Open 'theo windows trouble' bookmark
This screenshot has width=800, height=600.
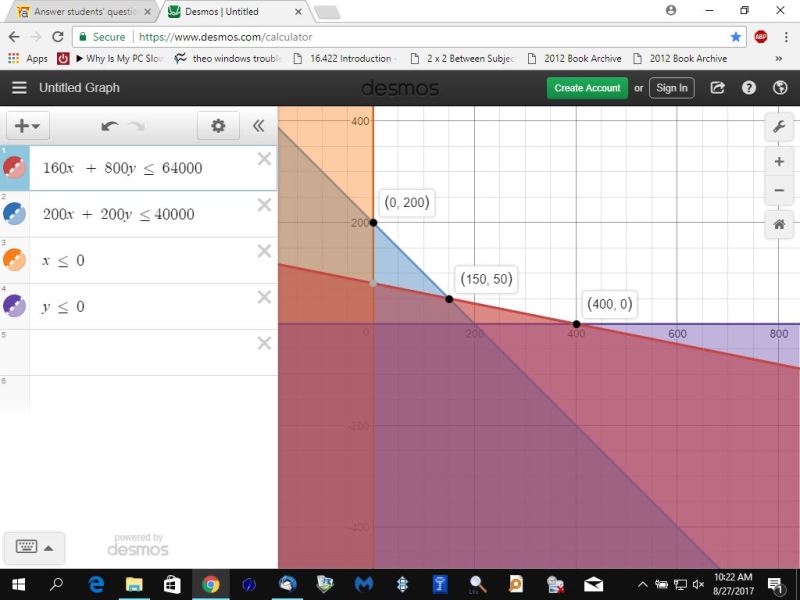[x=228, y=59]
